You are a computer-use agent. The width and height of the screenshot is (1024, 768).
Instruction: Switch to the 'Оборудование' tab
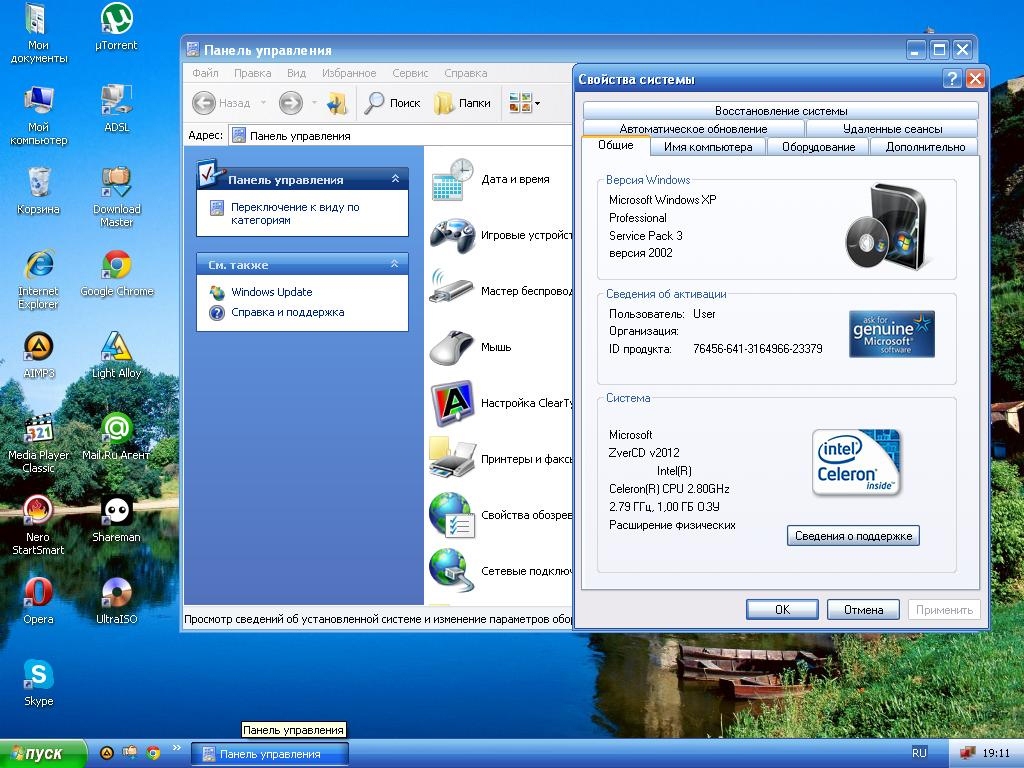(x=818, y=147)
